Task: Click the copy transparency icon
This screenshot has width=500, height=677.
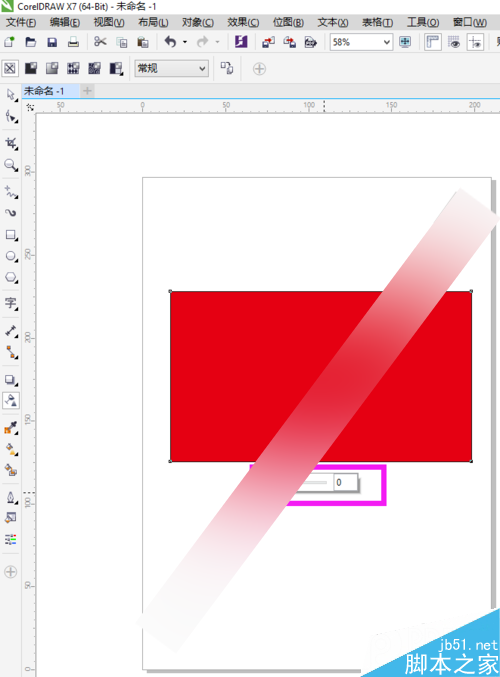Action: point(227,68)
